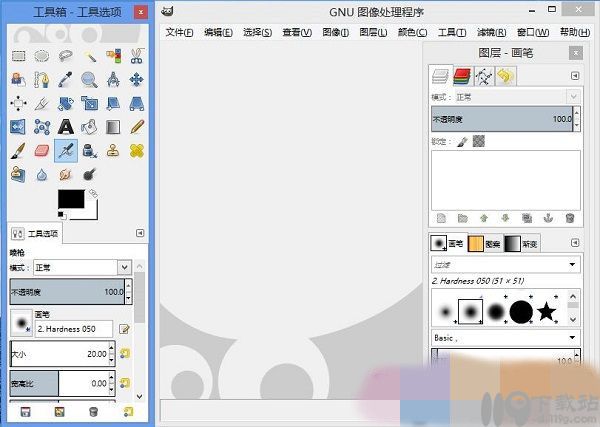
Task: Select the Blur/Sharpen droplet tool
Action: [42, 175]
